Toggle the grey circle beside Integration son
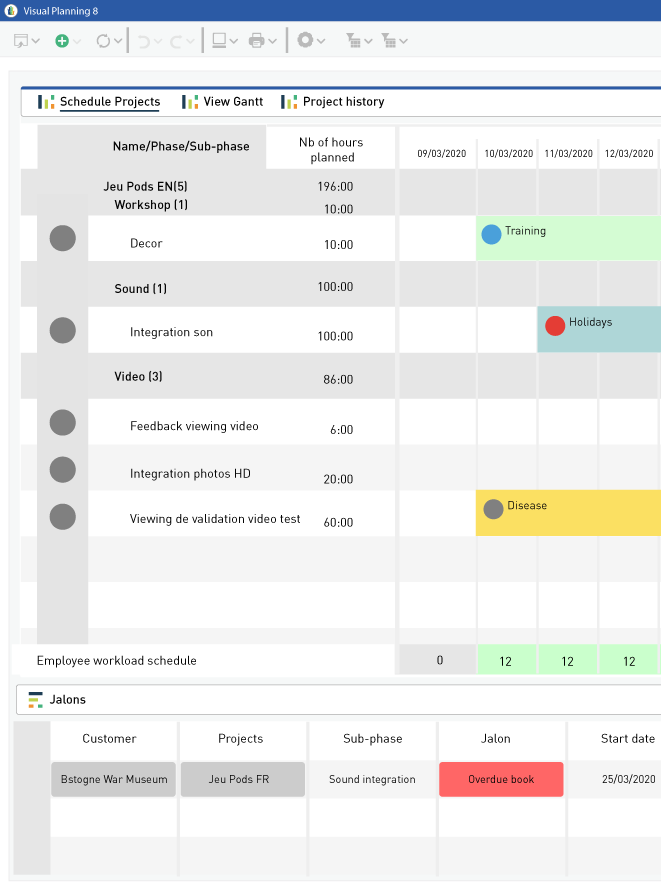661x894 pixels. pyautogui.click(x=62, y=330)
